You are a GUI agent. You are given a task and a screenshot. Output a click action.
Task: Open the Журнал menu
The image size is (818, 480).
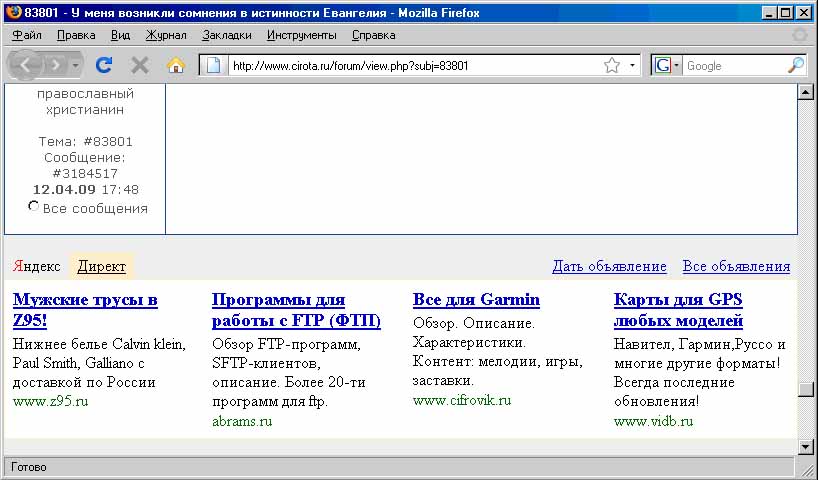[x=166, y=35]
